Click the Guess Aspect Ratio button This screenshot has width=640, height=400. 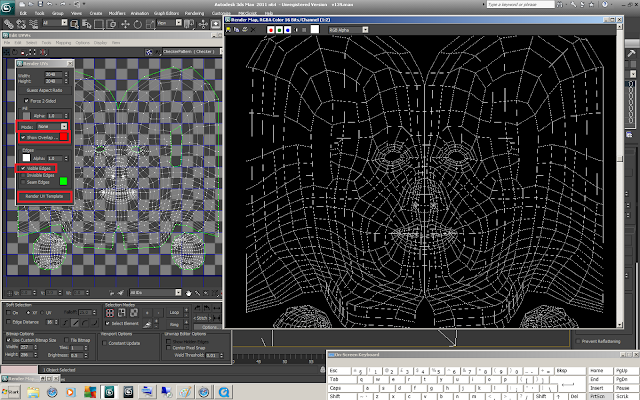click(44, 90)
